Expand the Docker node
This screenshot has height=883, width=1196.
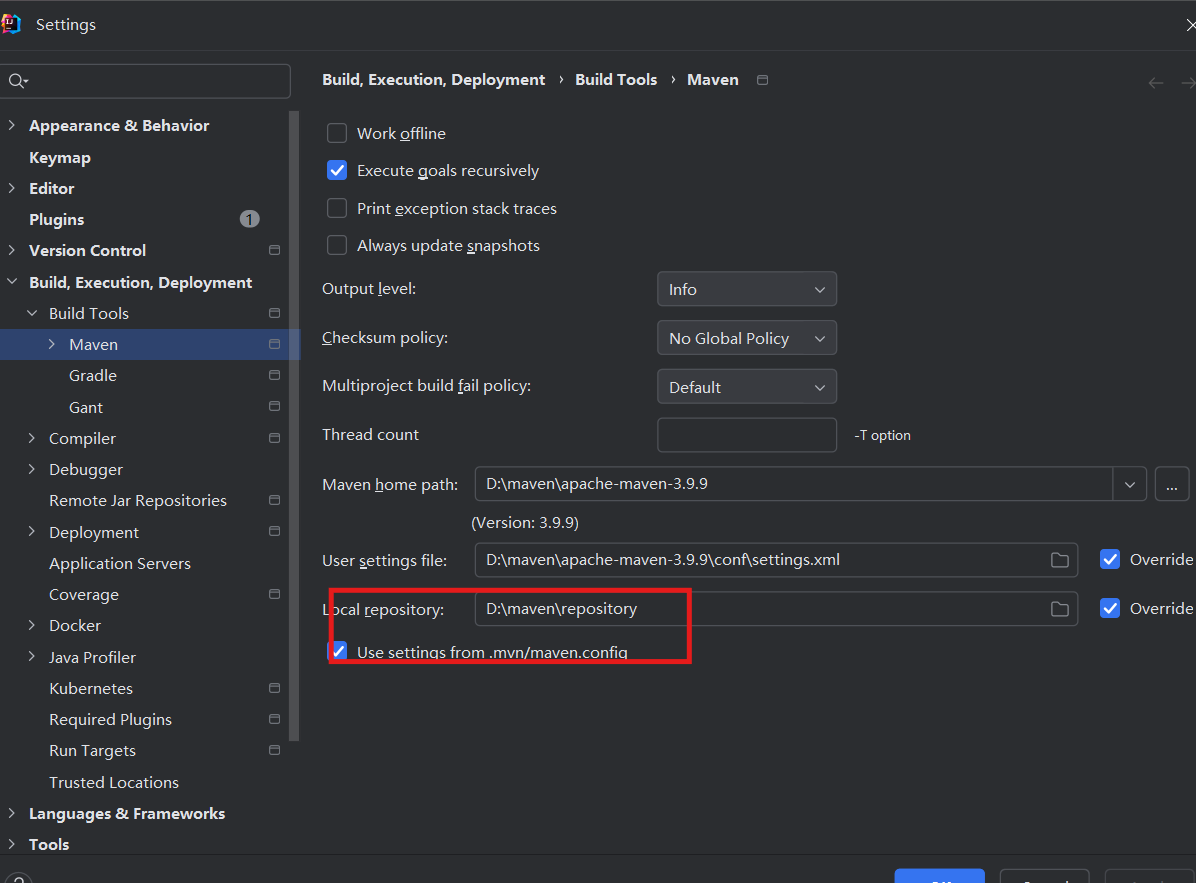pyautogui.click(x=32, y=625)
